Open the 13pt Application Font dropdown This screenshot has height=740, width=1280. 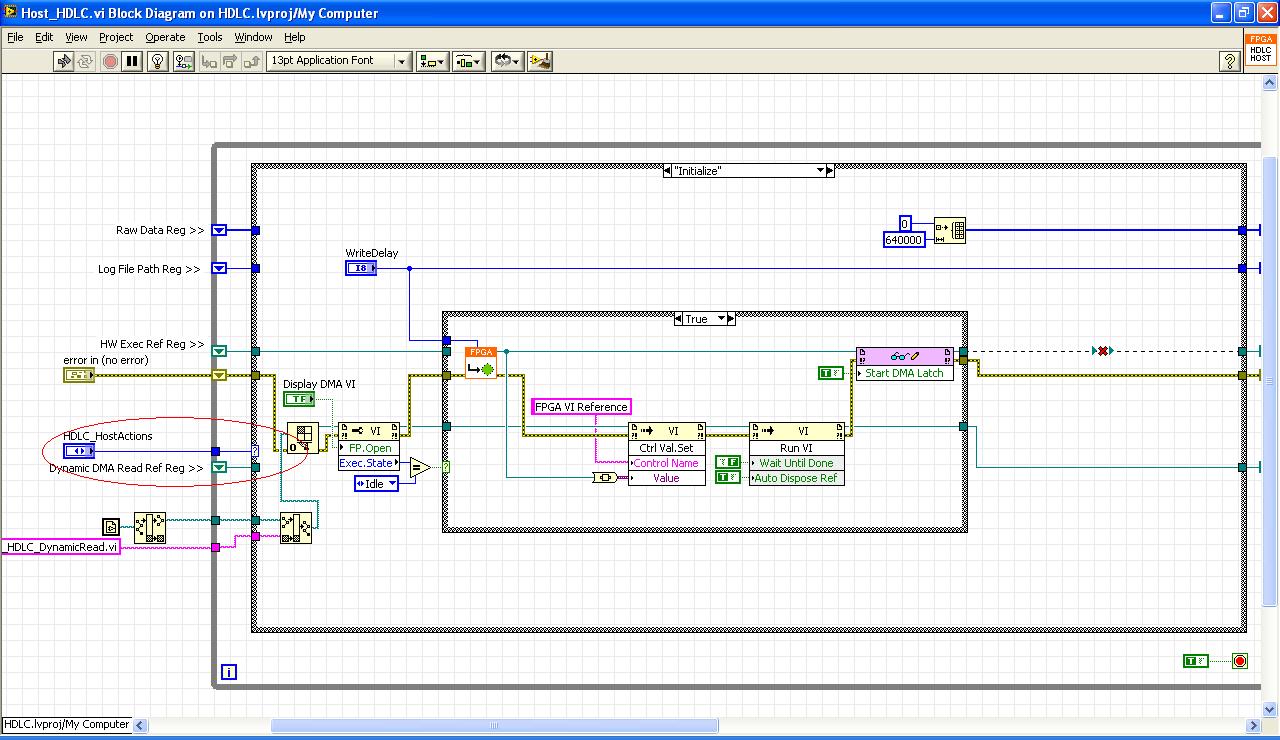(x=402, y=61)
